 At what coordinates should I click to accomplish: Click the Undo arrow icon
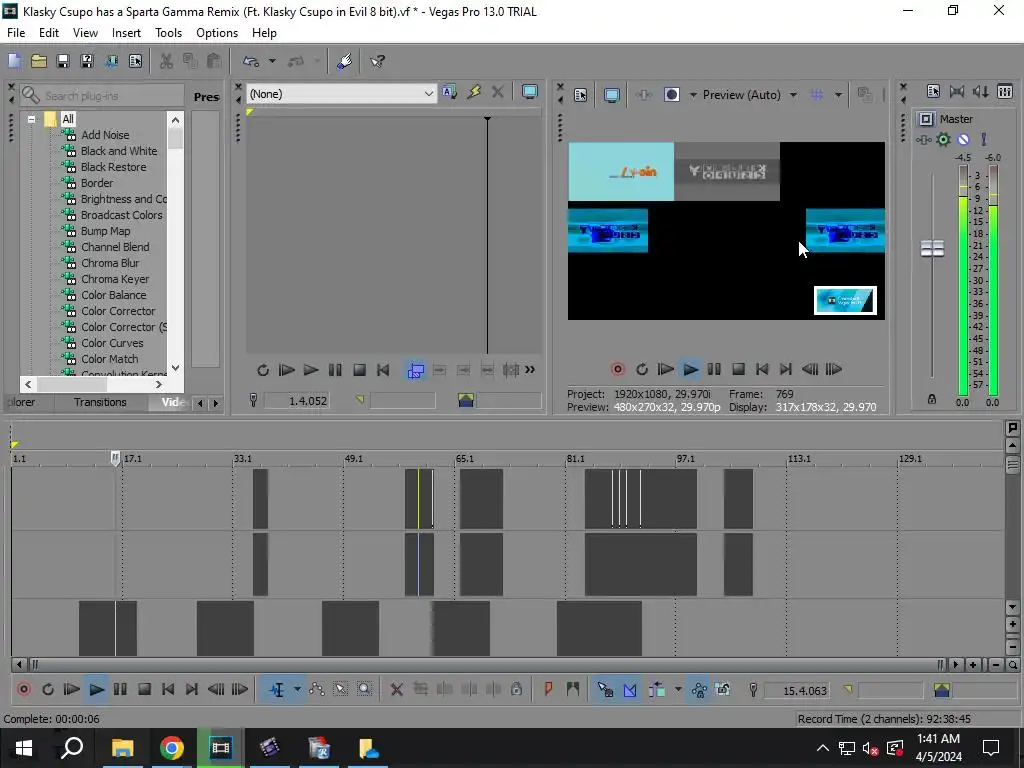pos(251,61)
